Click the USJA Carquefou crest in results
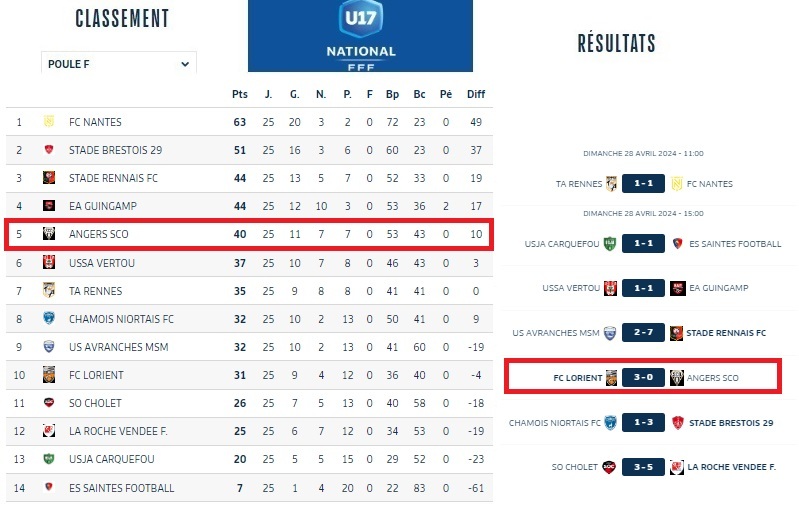 [x=607, y=243]
